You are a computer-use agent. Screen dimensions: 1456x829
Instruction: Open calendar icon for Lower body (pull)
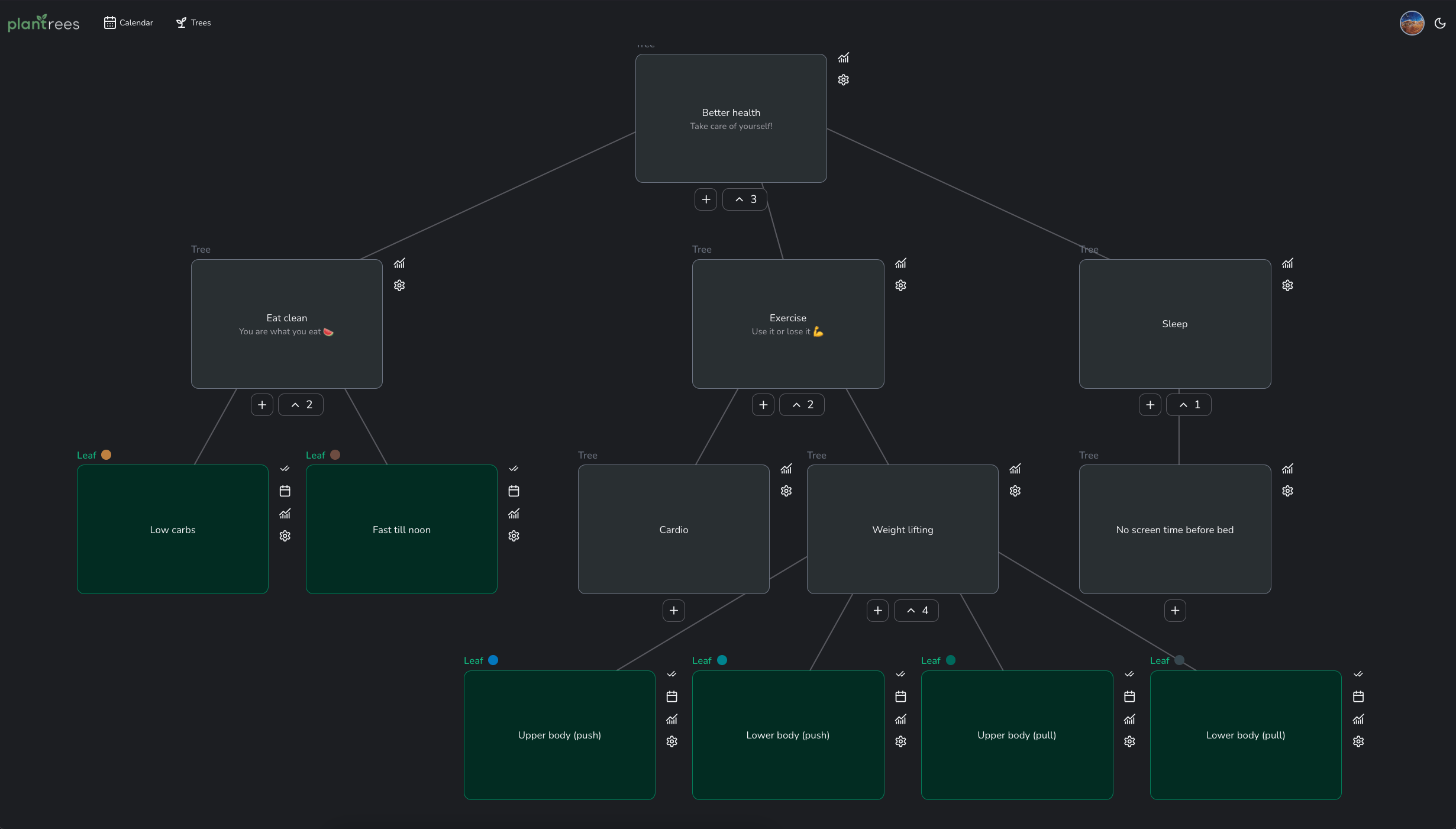click(1358, 696)
